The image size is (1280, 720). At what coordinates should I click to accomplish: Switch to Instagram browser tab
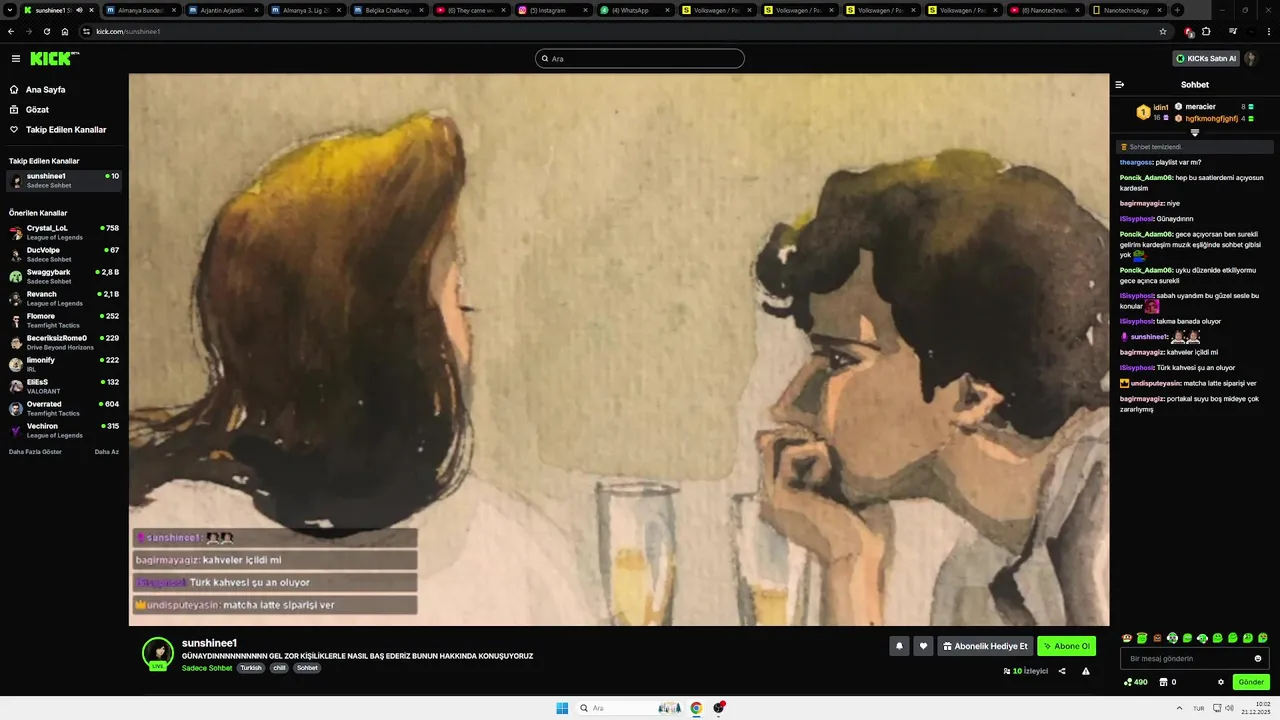(553, 10)
